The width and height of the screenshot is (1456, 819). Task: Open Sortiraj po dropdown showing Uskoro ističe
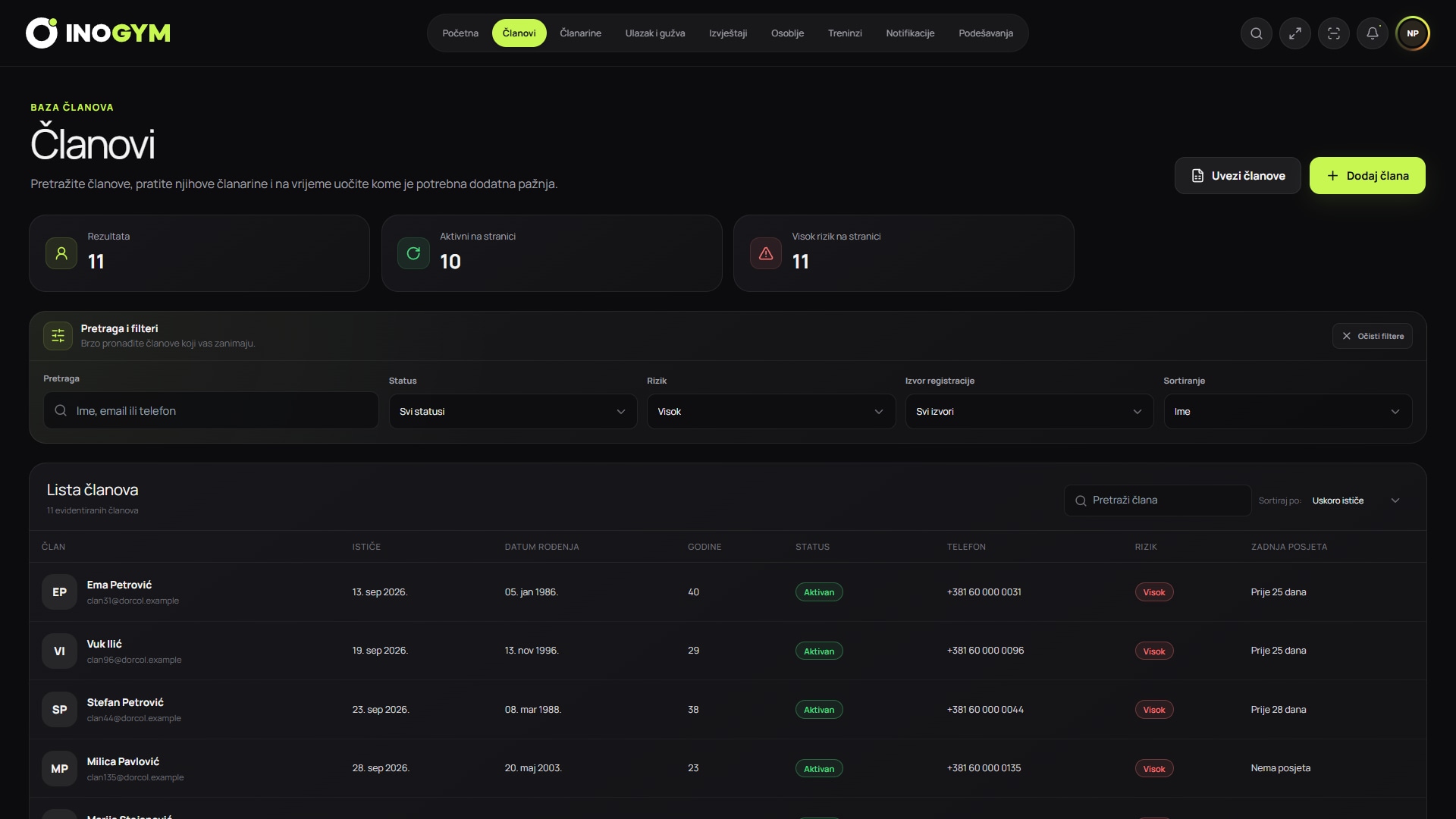click(x=1356, y=500)
